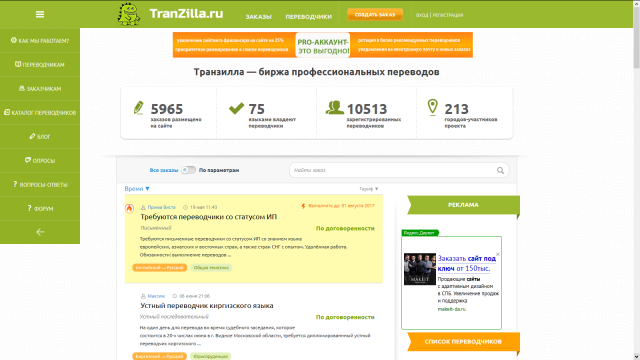Open ЗАКАЗЧИКАМ sidebar item
This screenshot has width=640, height=360.
pyautogui.click(x=40, y=89)
